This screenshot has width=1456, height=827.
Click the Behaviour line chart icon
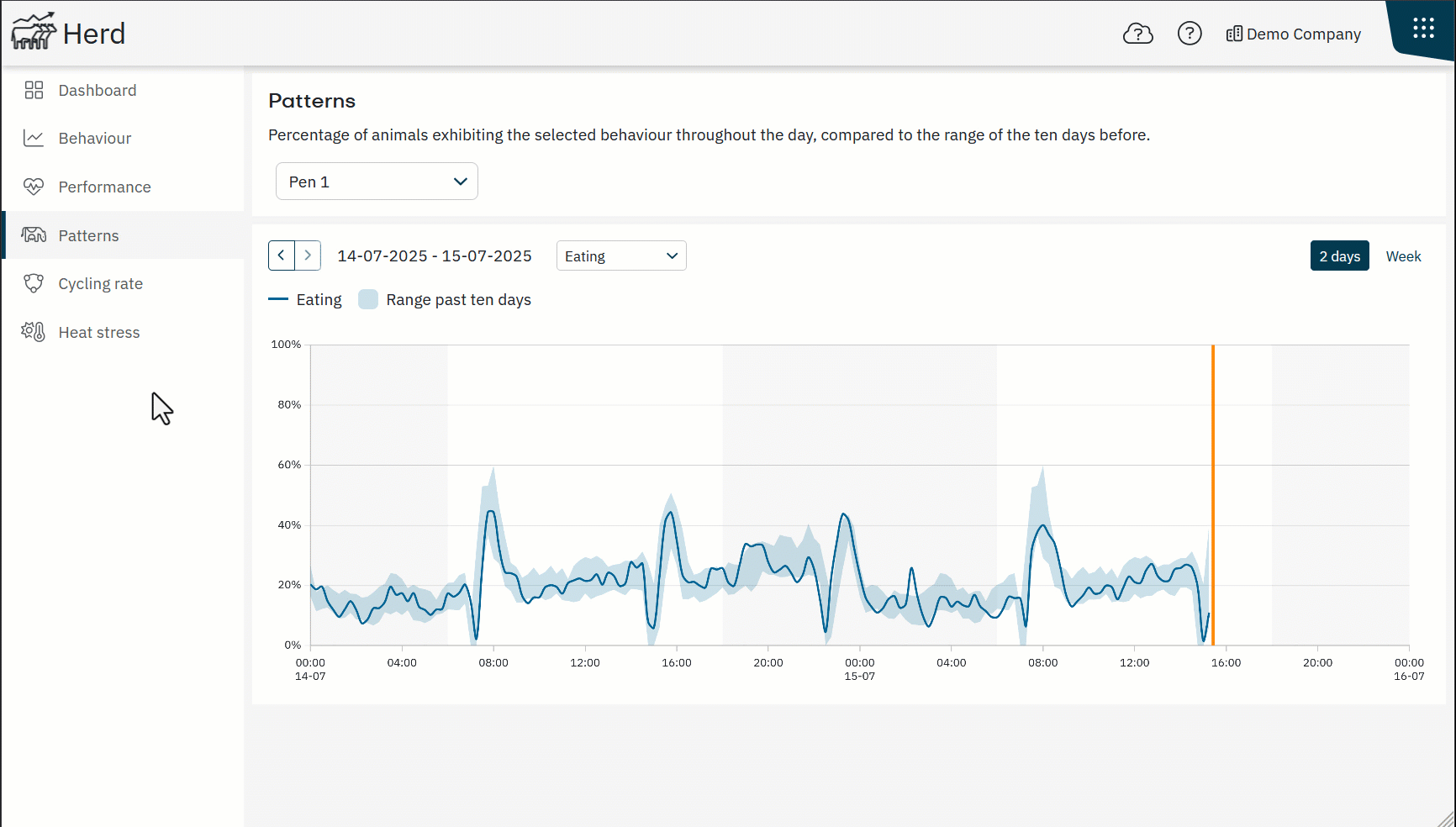point(34,138)
